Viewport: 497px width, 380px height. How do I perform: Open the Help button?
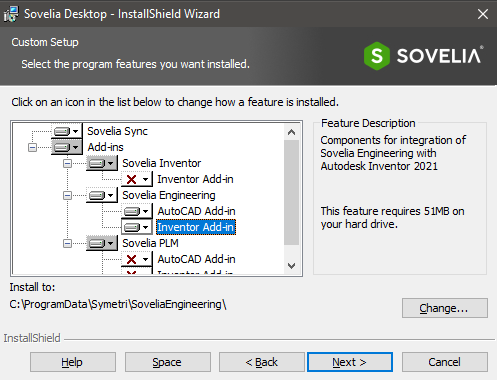[73, 362]
